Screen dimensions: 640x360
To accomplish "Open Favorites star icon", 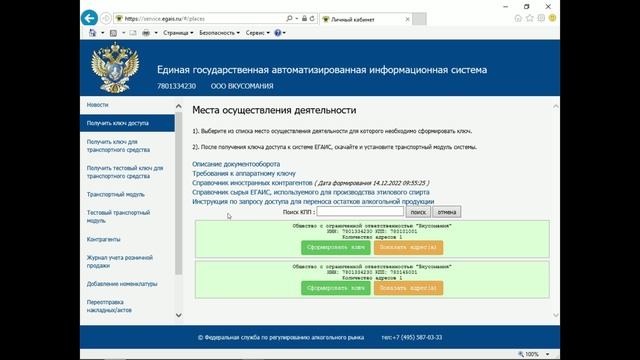I will [530, 18].
